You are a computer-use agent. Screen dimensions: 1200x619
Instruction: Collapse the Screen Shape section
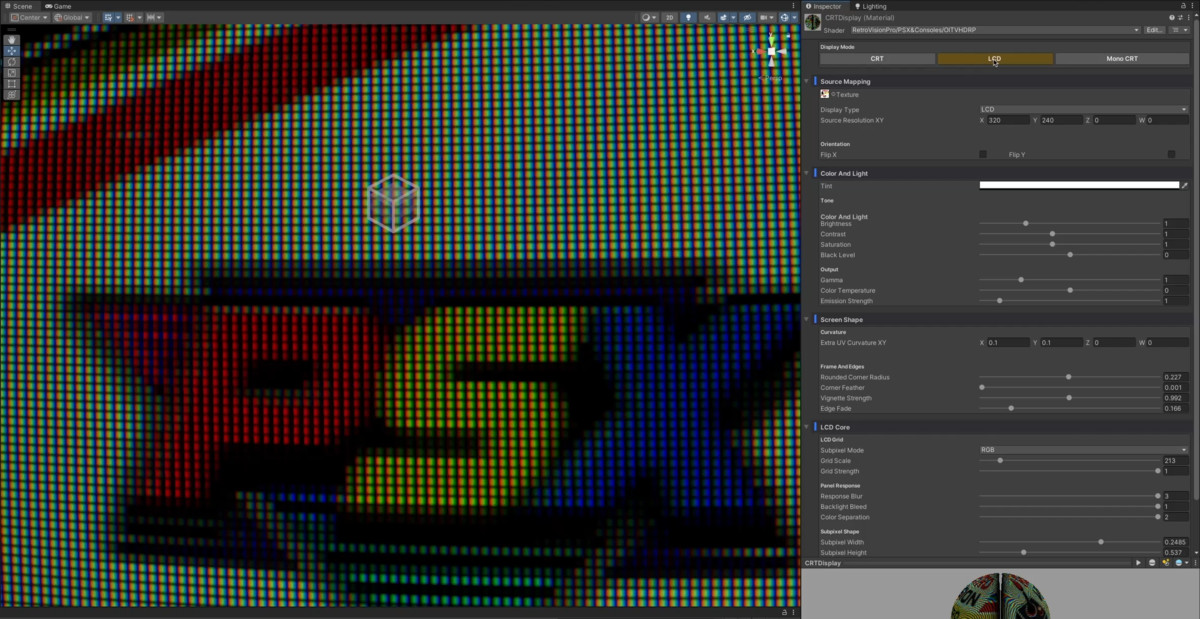(806, 319)
